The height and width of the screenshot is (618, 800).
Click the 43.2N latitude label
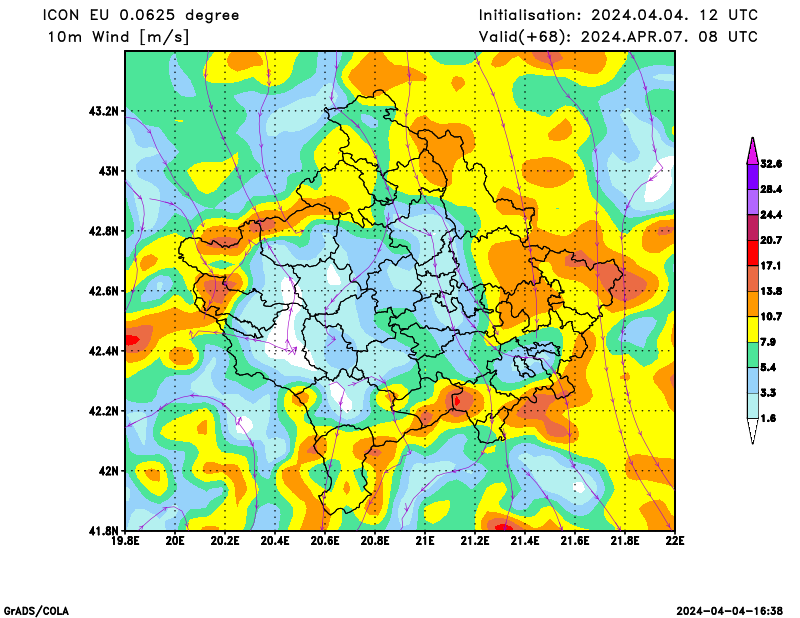point(104,111)
